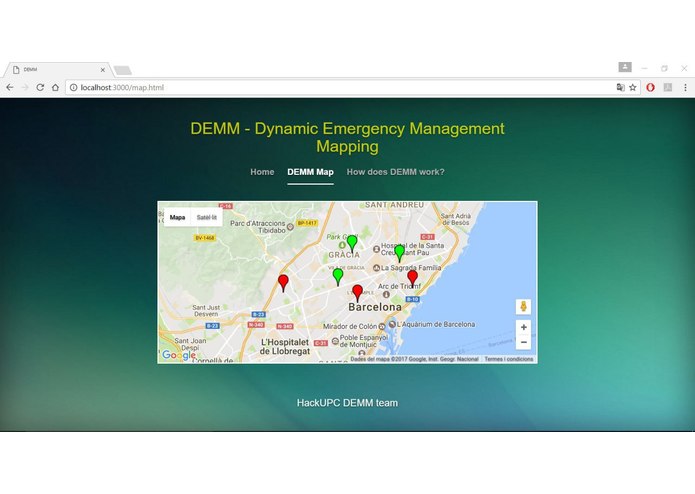Image resolution: width=695 pixels, height=494 pixels.
Task: Click the Chrome profile user icon
Action: 625,67
